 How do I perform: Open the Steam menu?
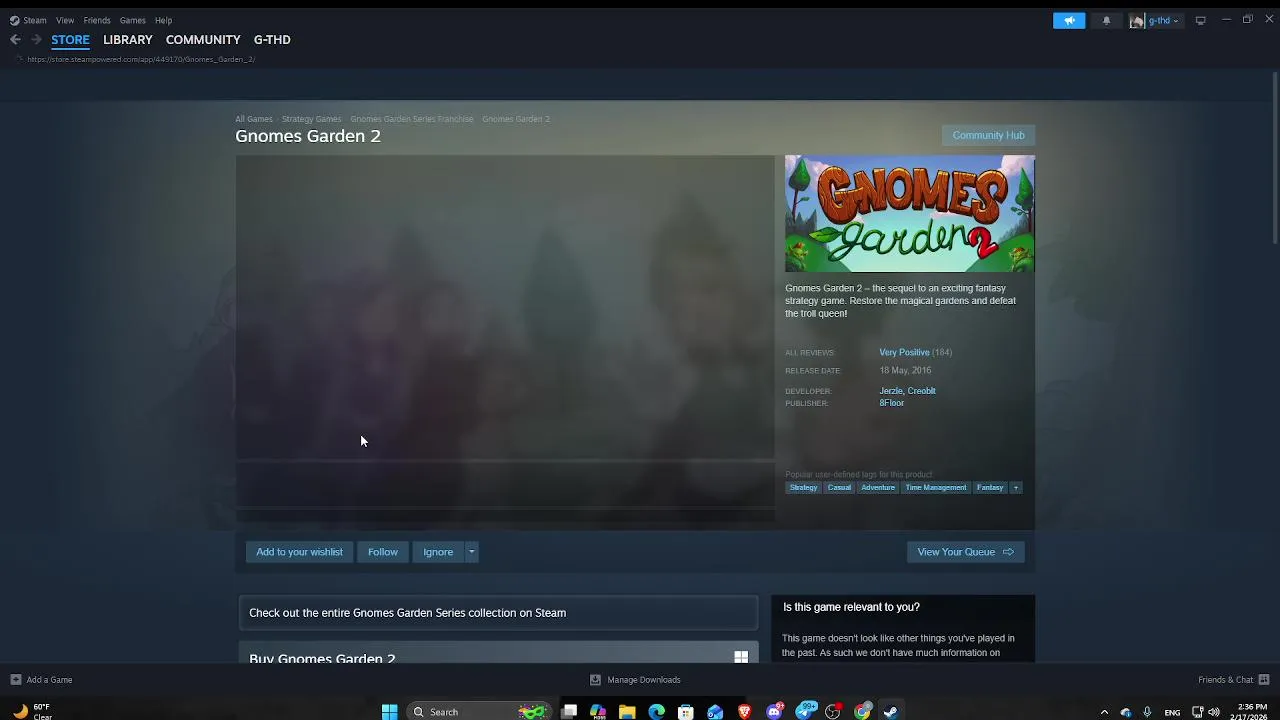coord(28,20)
